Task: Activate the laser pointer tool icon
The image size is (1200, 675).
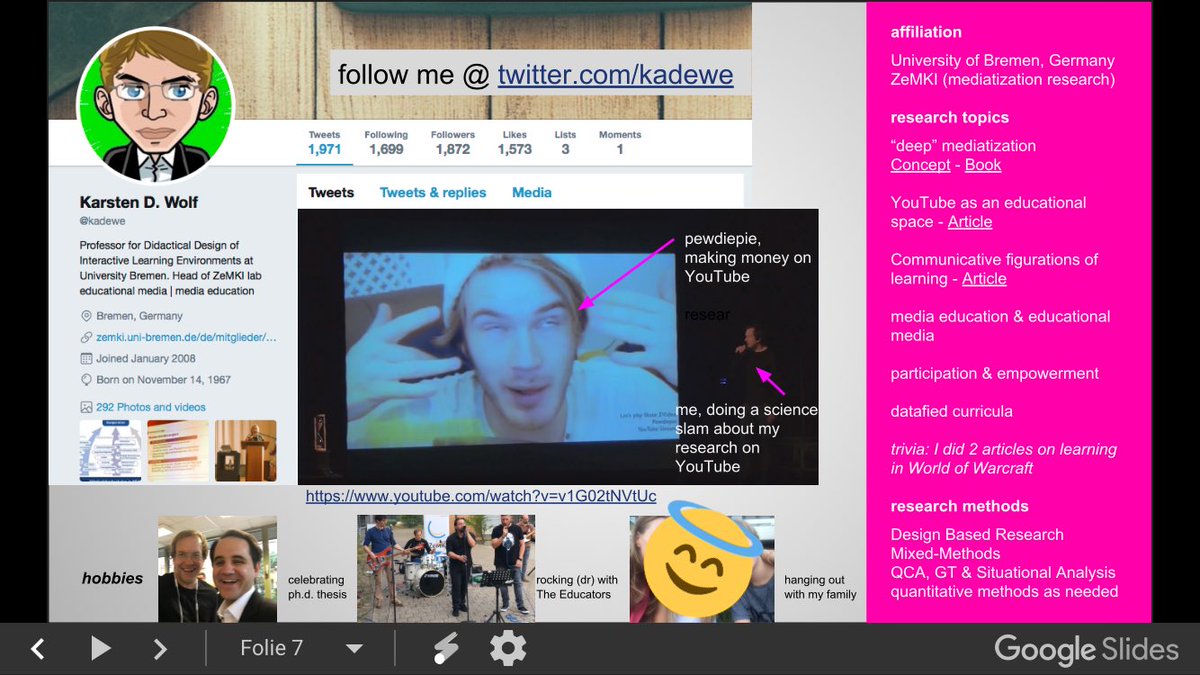Action: [446, 649]
